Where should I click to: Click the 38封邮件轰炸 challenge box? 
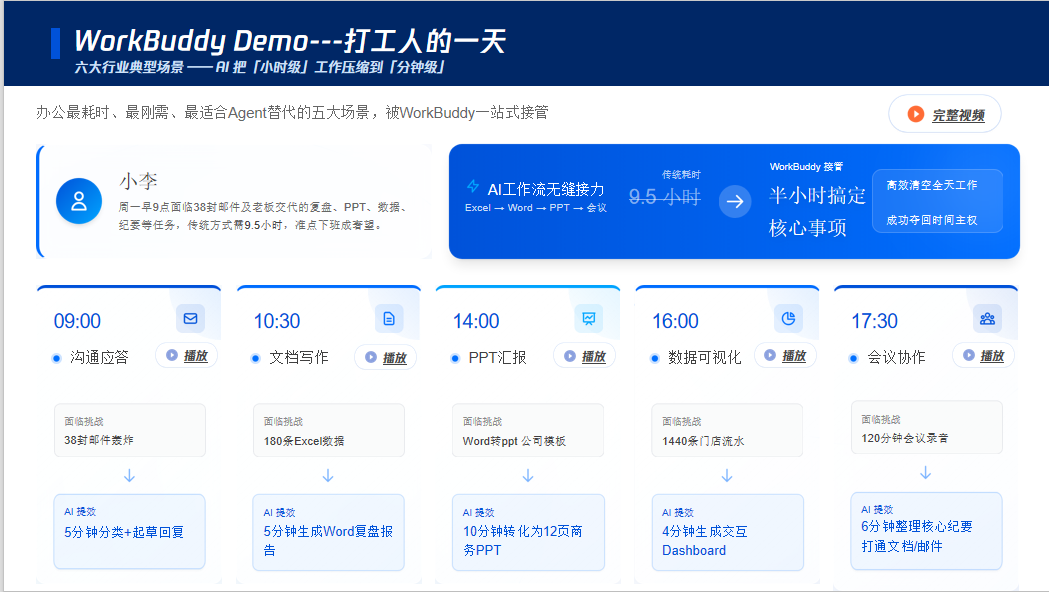click(130, 430)
